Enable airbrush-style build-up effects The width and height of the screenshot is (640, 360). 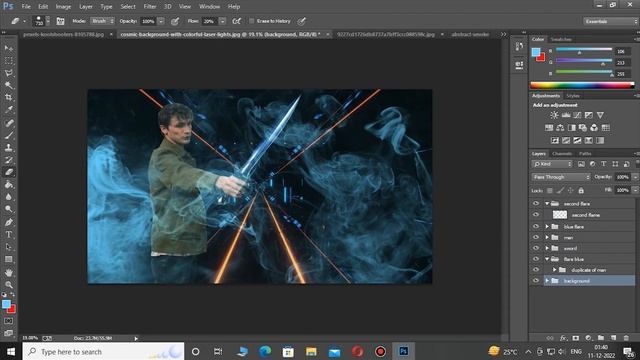coord(237,21)
